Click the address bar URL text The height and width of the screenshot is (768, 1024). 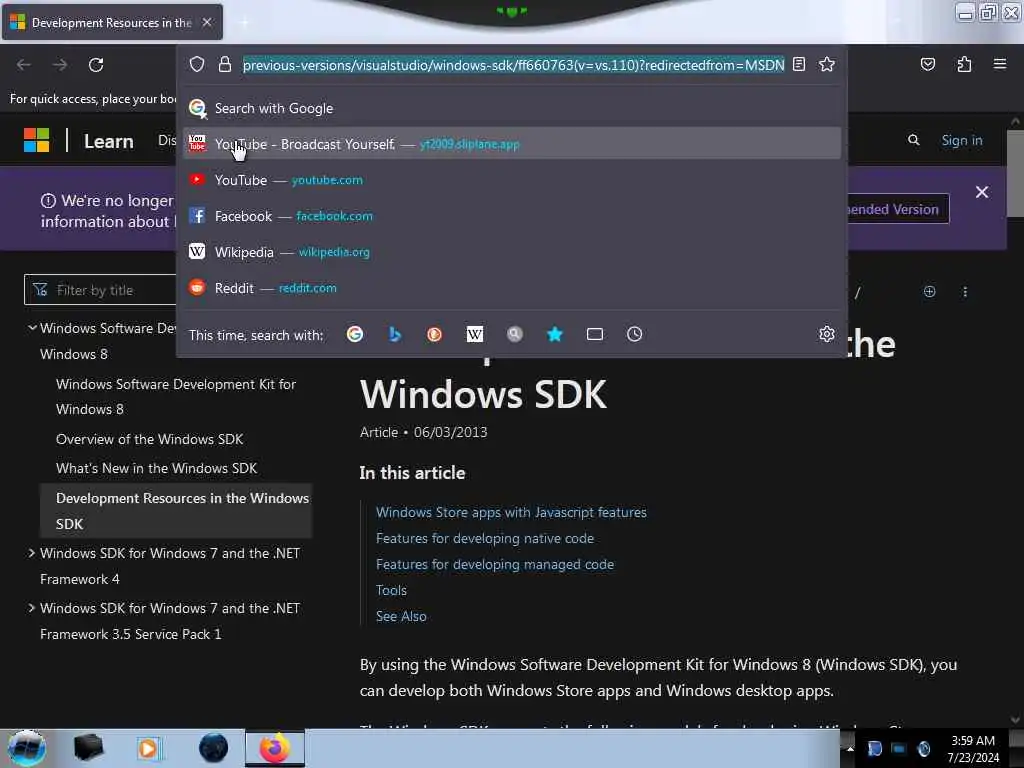513,65
